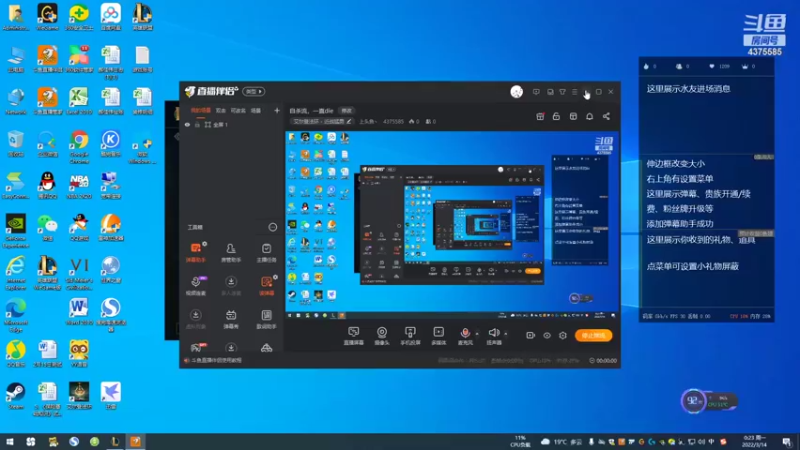Open the hamburger menu in title bar
Screen dimensions: 800x450
coord(574,92)
